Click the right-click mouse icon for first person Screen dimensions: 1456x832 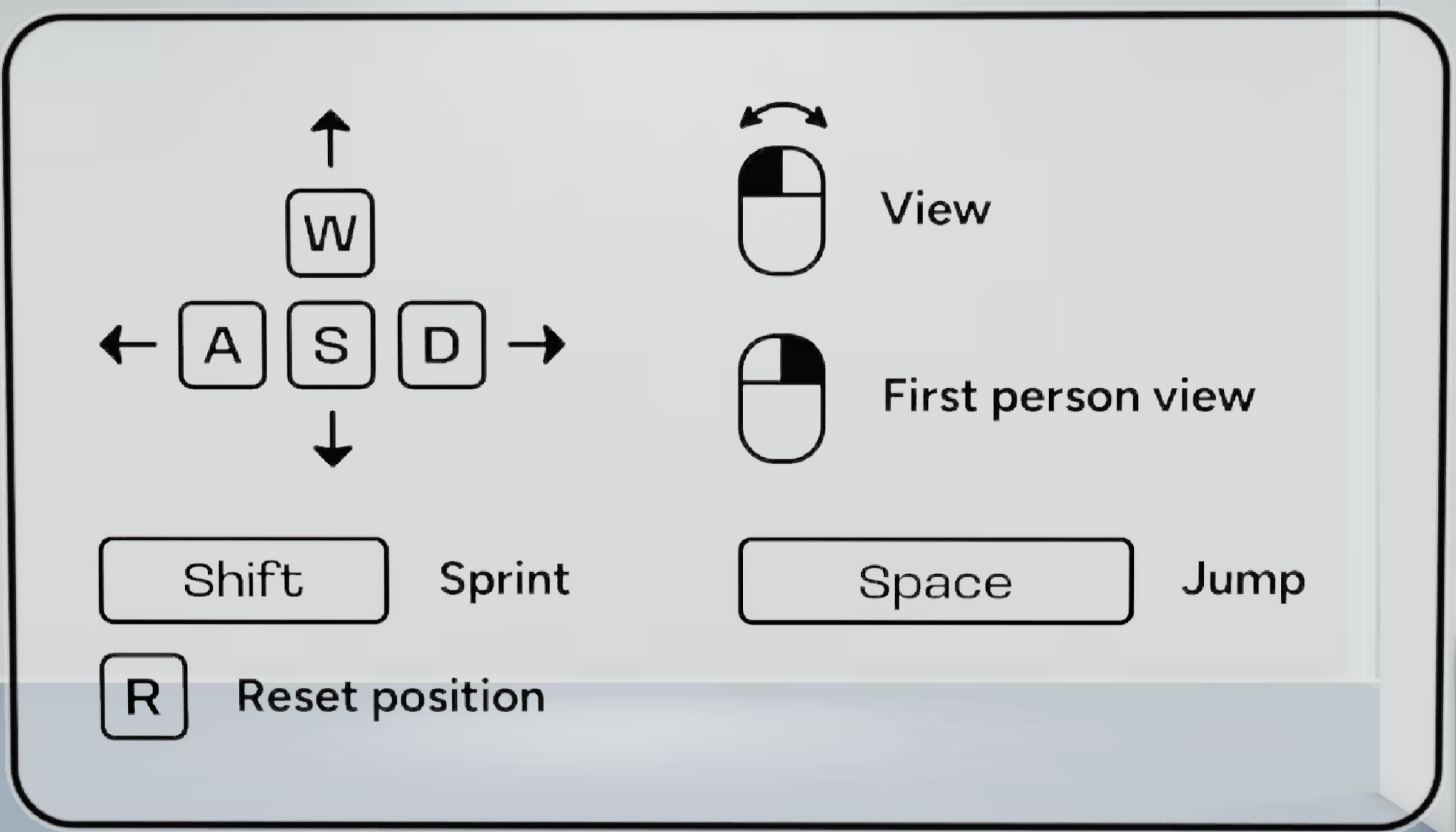pos(782,398)
